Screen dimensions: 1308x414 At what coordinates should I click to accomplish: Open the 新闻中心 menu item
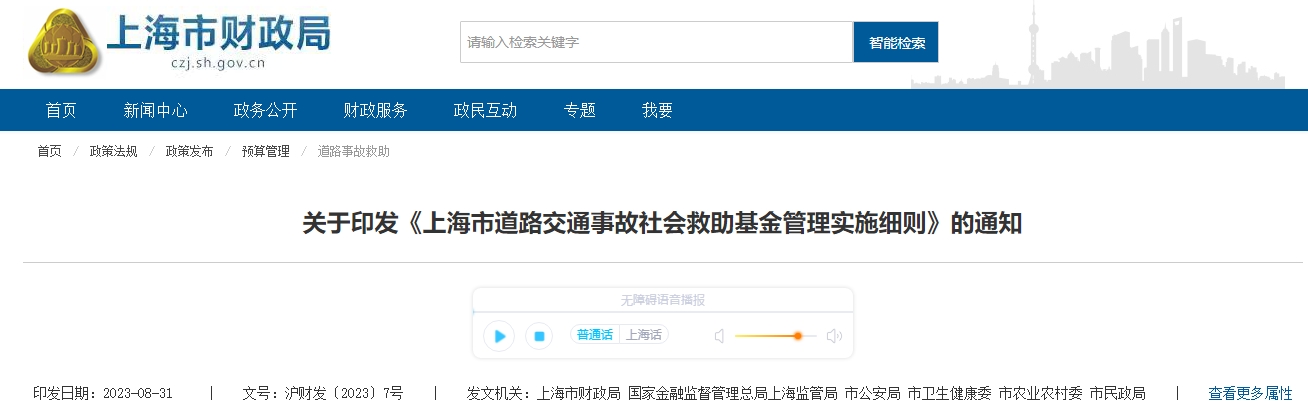(x=155, y=110)
